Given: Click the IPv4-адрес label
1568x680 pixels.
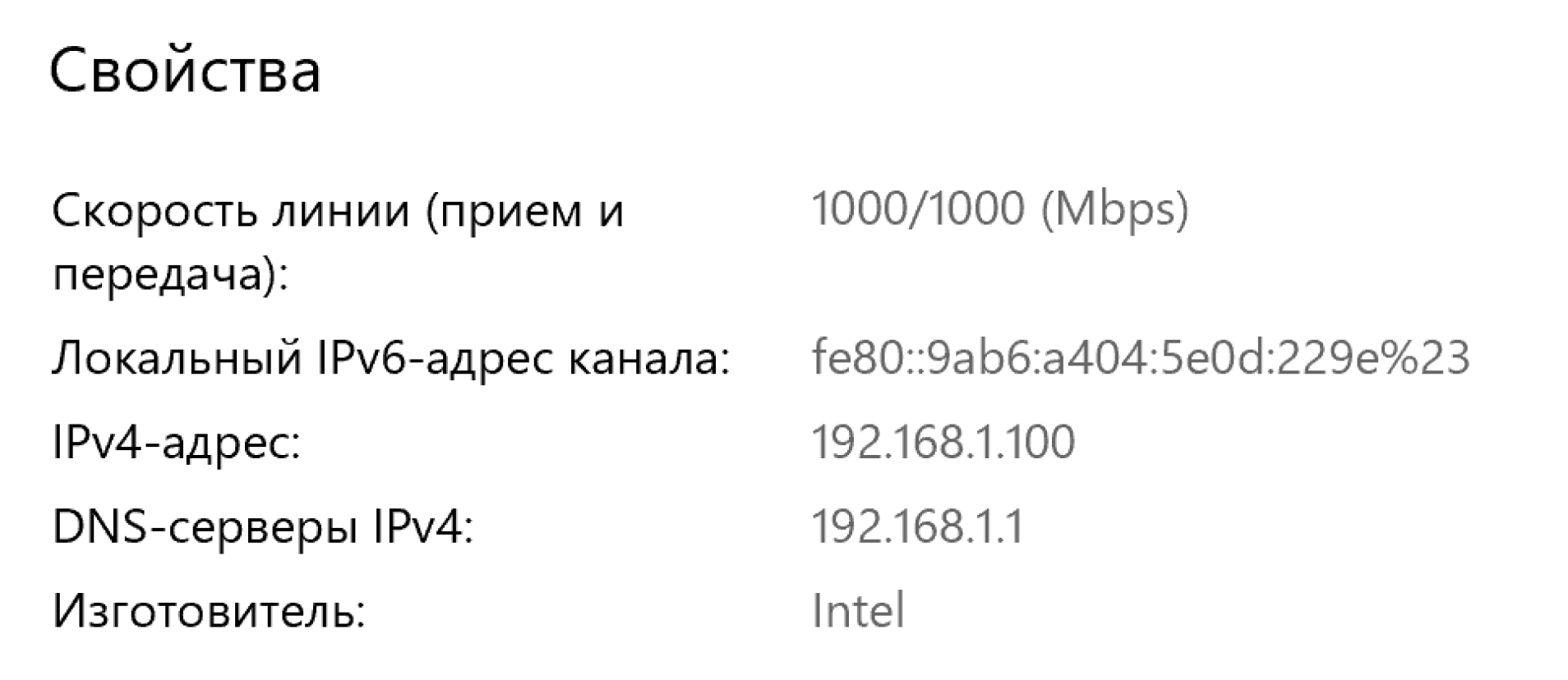Looking at the screenshot, I should tap(176, 443).
